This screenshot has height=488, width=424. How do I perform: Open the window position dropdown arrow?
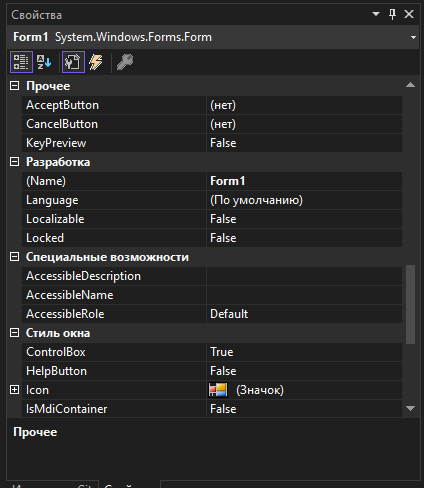click(x=376, y=14)
